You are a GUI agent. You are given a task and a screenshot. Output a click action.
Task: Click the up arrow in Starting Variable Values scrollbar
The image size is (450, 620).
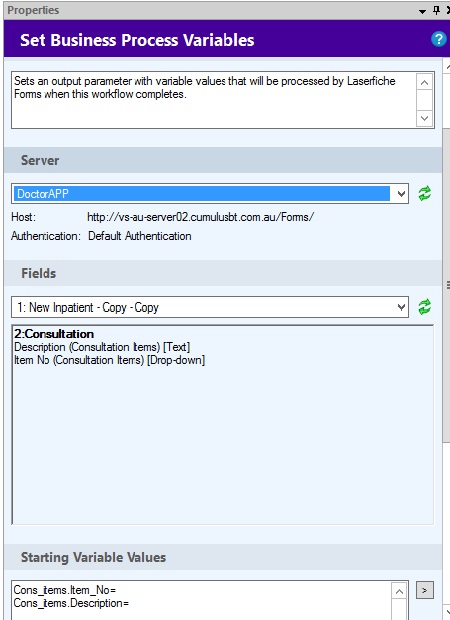click(399, 592)
